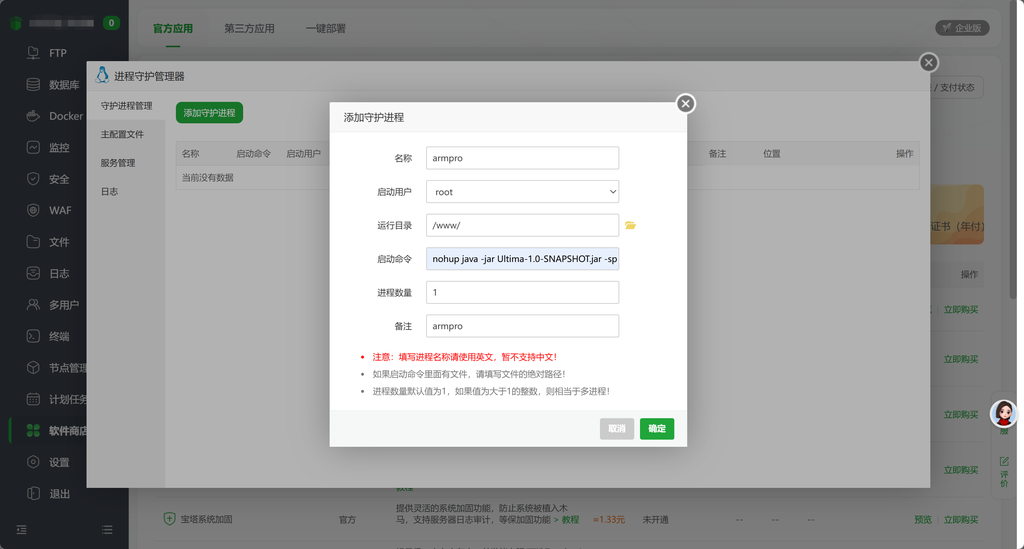Image resolution: width=1024 pixels, height=549 pixels.
Task: Focus the 名称 field containing armpro
Action: 522,158
